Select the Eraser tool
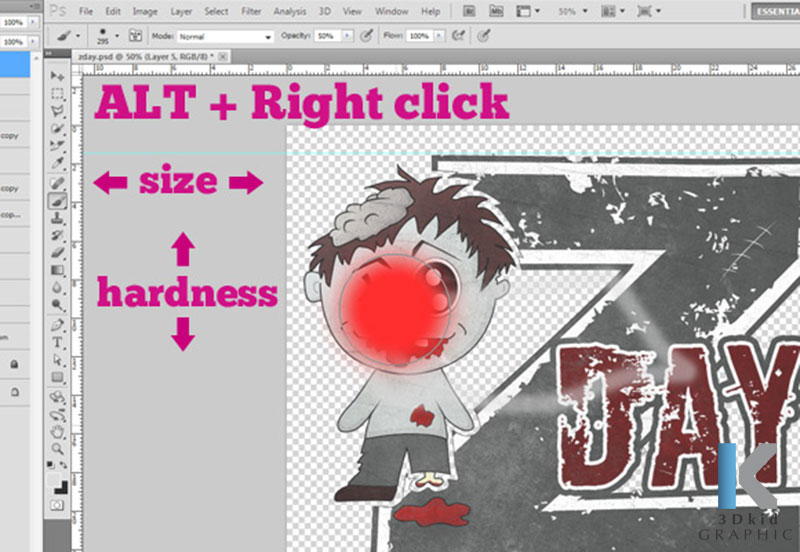Viewport: 800px width, 552px height. [x=57, y=253]
